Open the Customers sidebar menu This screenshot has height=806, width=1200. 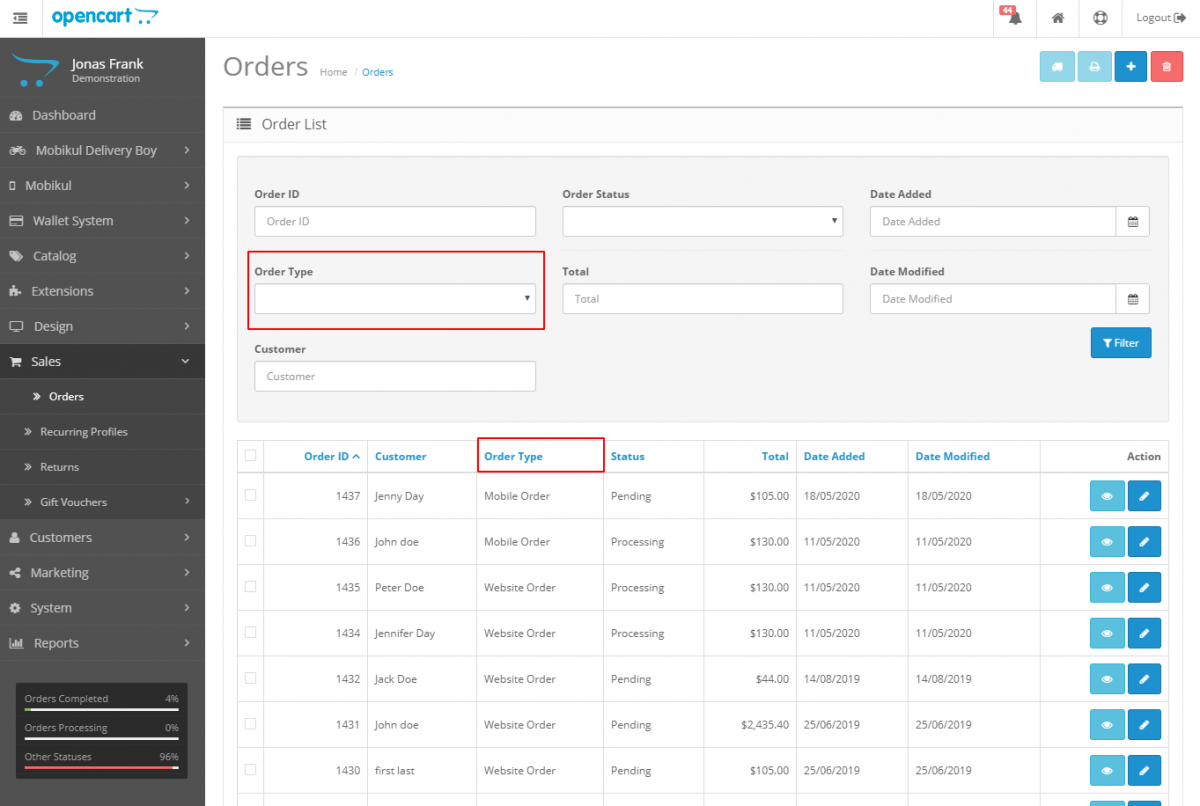[x=102, y=537]
